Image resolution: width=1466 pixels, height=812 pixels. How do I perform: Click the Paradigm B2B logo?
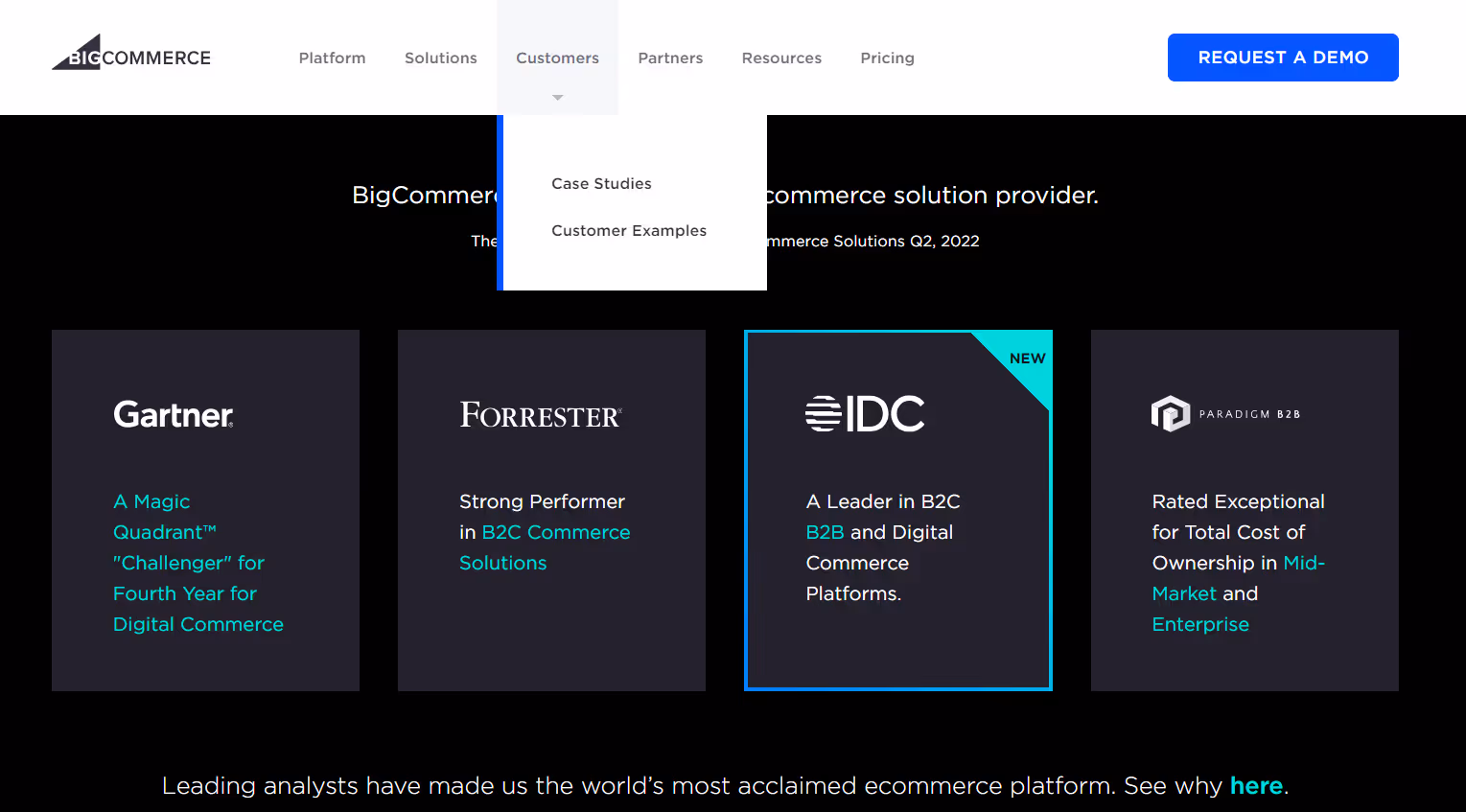coord(1224,413)
